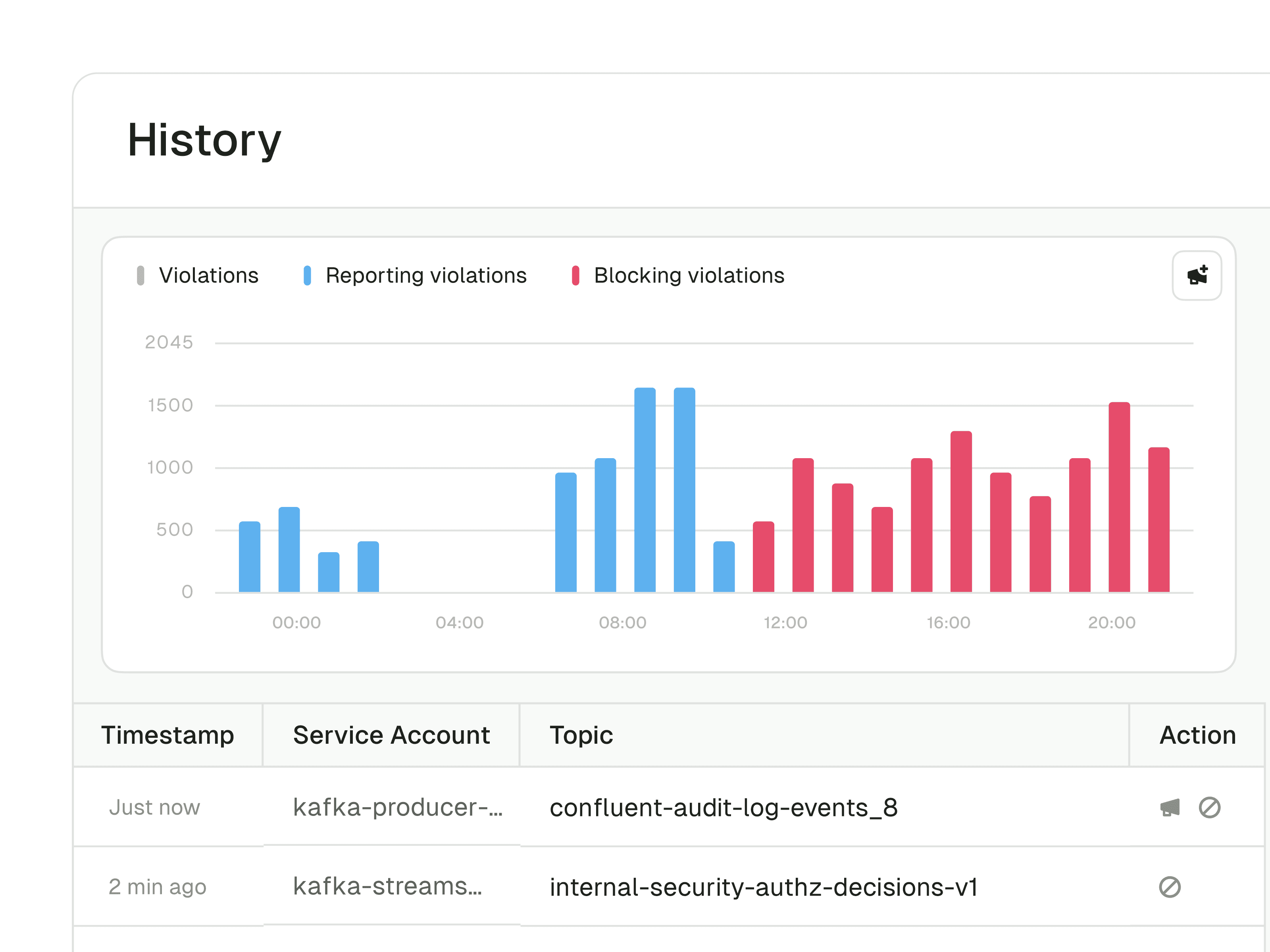This screenshot has width=1270, height=952.
Task: Click the megaphone-plus button above the chart
Action: (x=1197, y=275)
